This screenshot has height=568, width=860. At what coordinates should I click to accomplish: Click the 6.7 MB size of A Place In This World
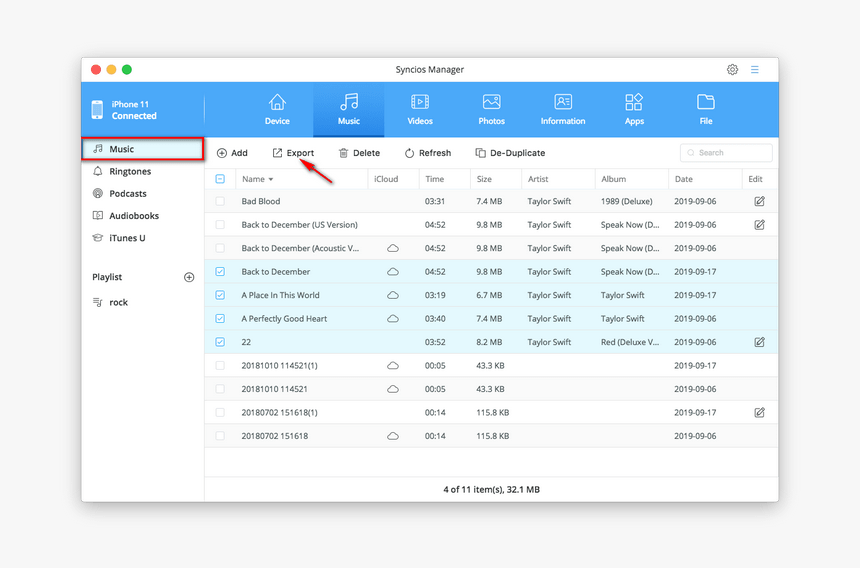point(489,295)
